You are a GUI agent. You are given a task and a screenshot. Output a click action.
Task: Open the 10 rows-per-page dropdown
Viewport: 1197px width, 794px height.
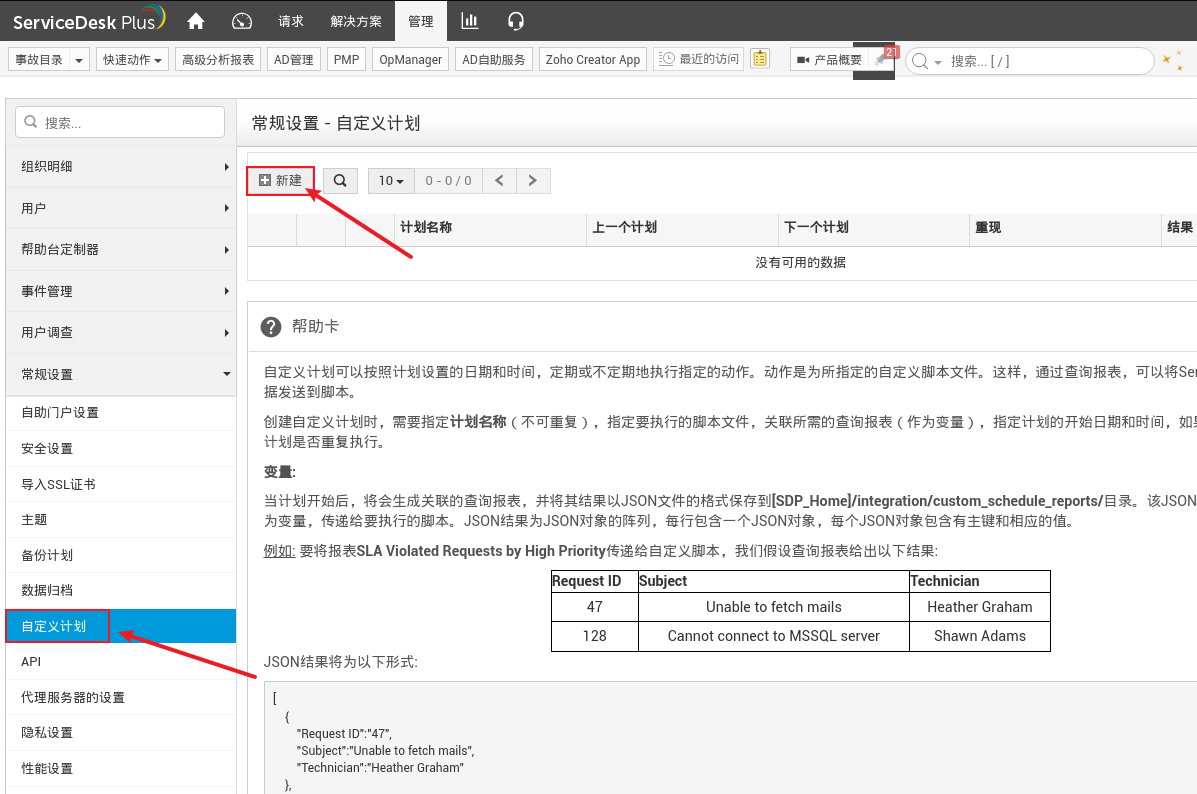click(391, 181)
